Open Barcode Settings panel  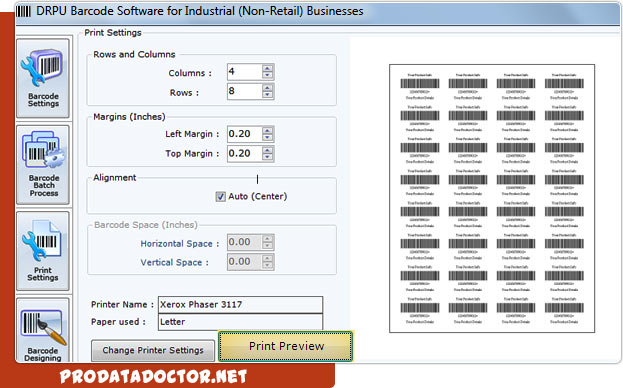pos(43,78)
